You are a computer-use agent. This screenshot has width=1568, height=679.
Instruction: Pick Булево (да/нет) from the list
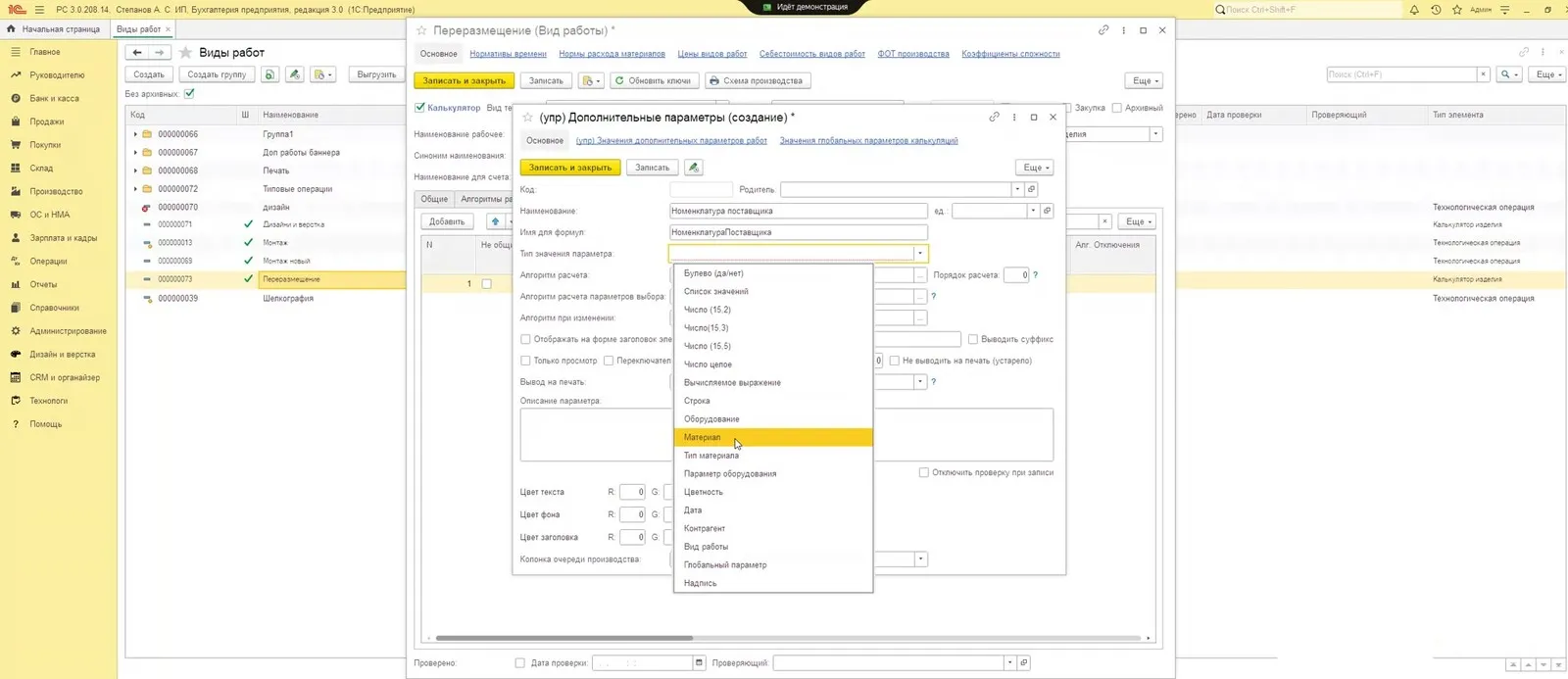tap(773, 273)
